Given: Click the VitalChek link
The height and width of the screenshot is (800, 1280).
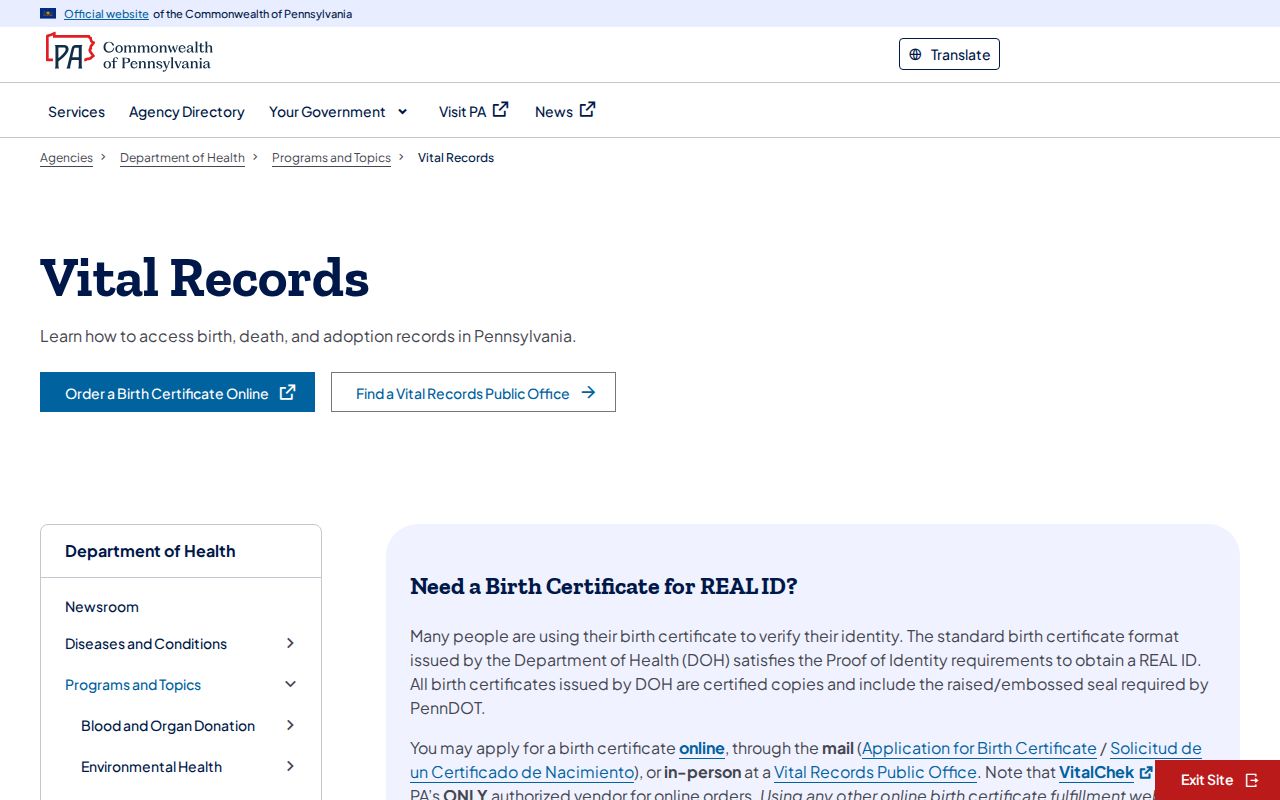Looking at the screenshot, I should pyautogui.click(x=1096, y=772).
